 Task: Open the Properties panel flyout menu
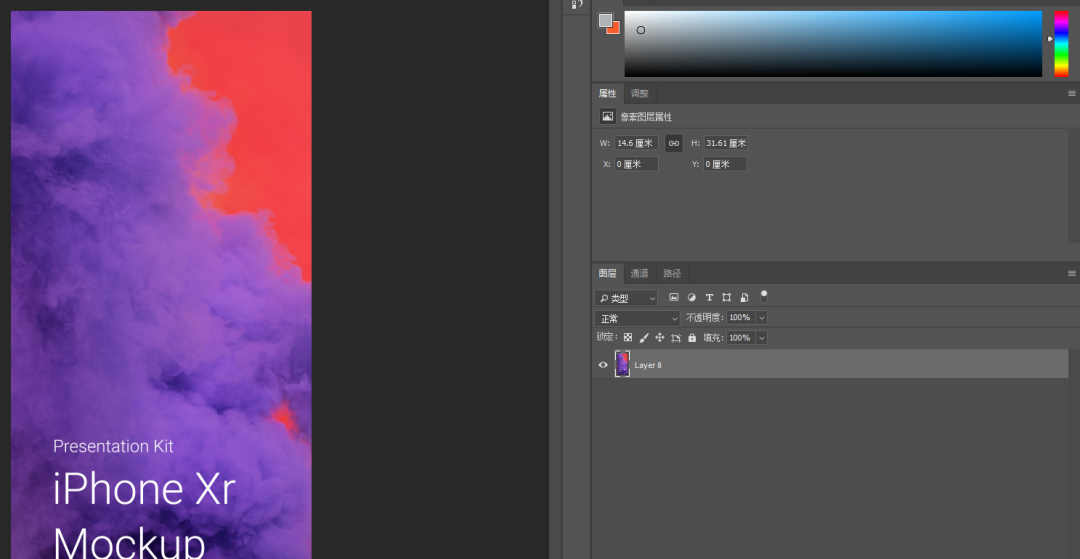(x=1072, y=94)
